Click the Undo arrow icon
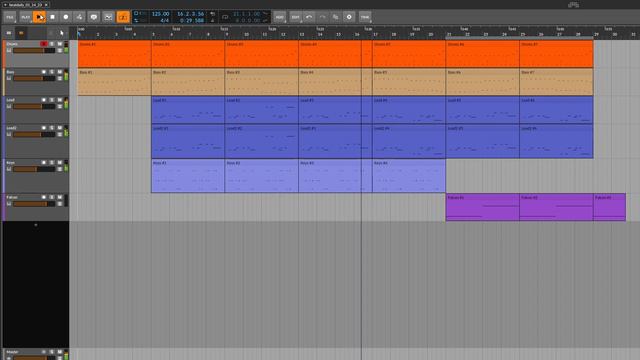Image resolution: width=640 pixels, height=360 pixels. click(309, 17)
